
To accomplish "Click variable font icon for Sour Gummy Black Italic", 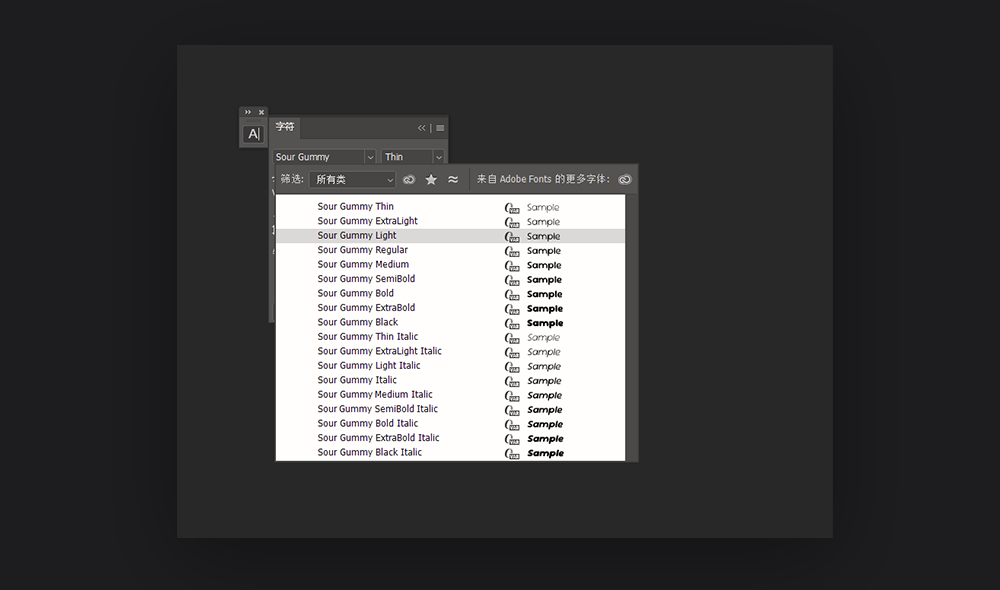I will click(512, 454).
